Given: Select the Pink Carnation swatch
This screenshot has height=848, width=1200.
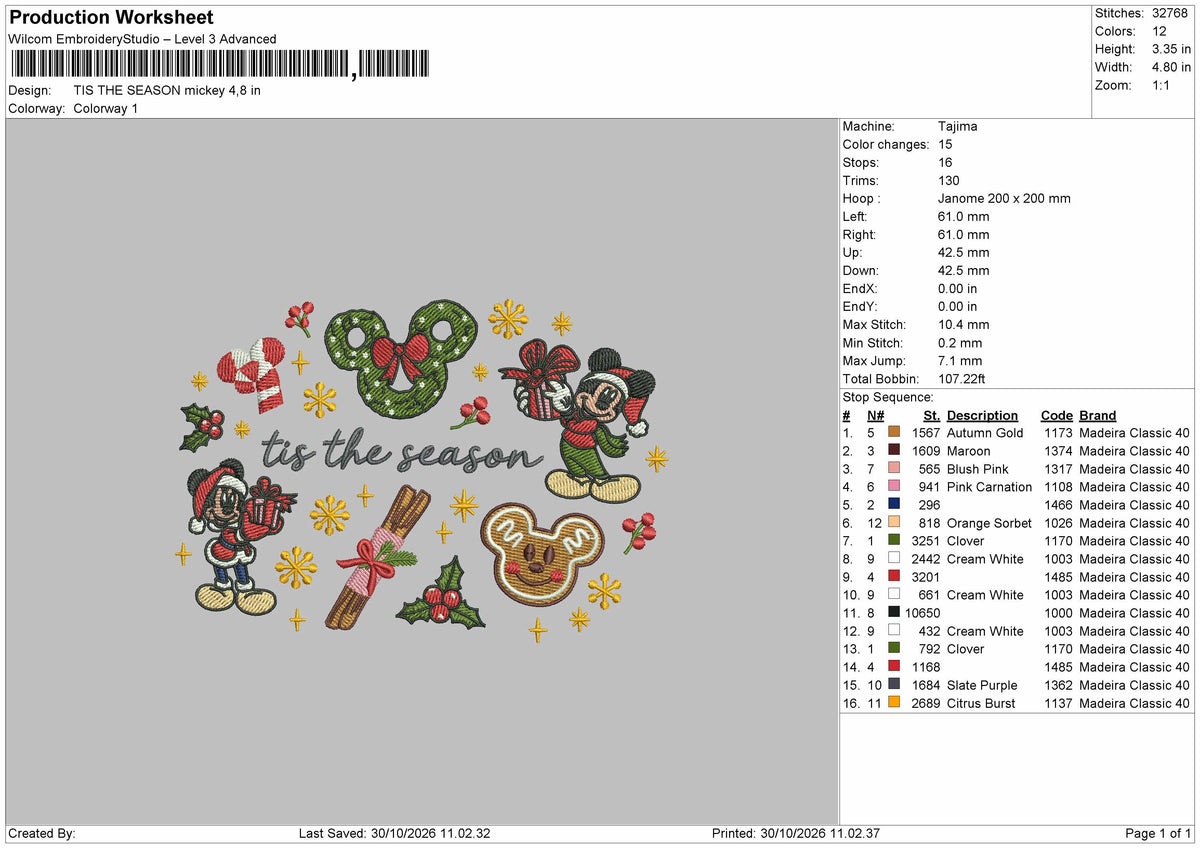Looking at the screenshot, I should point(894,487).
